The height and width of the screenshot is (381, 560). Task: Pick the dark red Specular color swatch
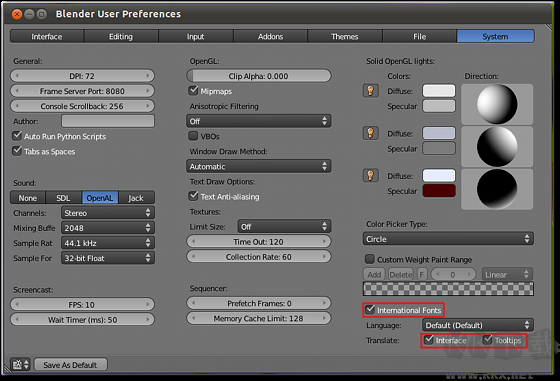(x=439, y=191)
